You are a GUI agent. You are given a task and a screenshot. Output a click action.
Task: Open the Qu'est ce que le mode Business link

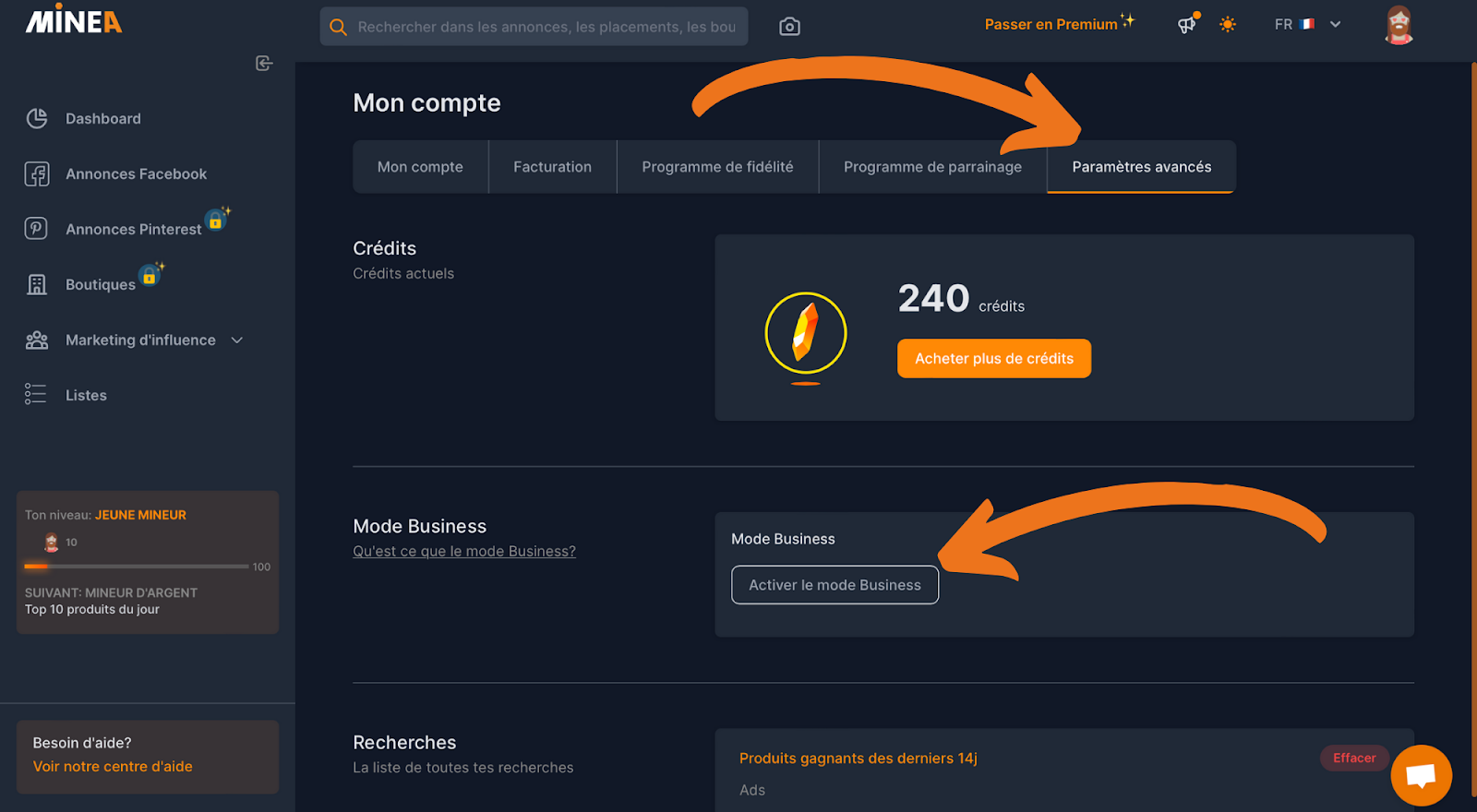[x=464, y=552]
